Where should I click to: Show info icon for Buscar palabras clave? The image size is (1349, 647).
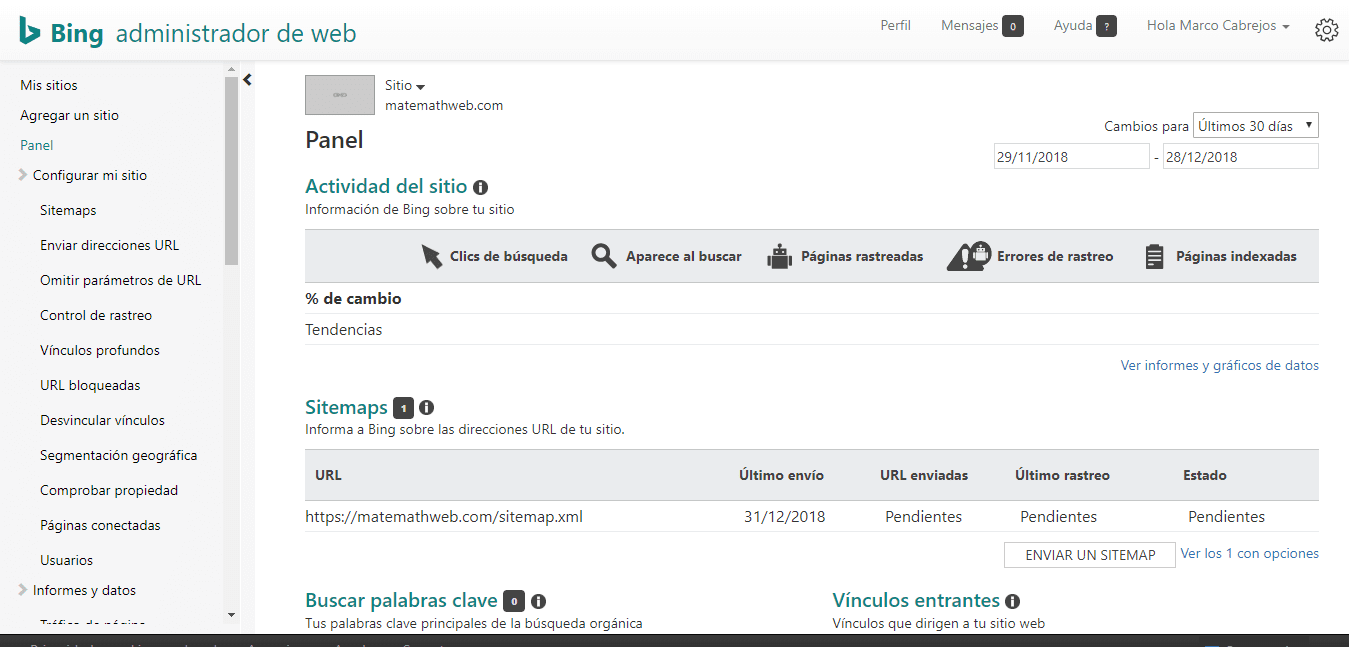[538, 601]
